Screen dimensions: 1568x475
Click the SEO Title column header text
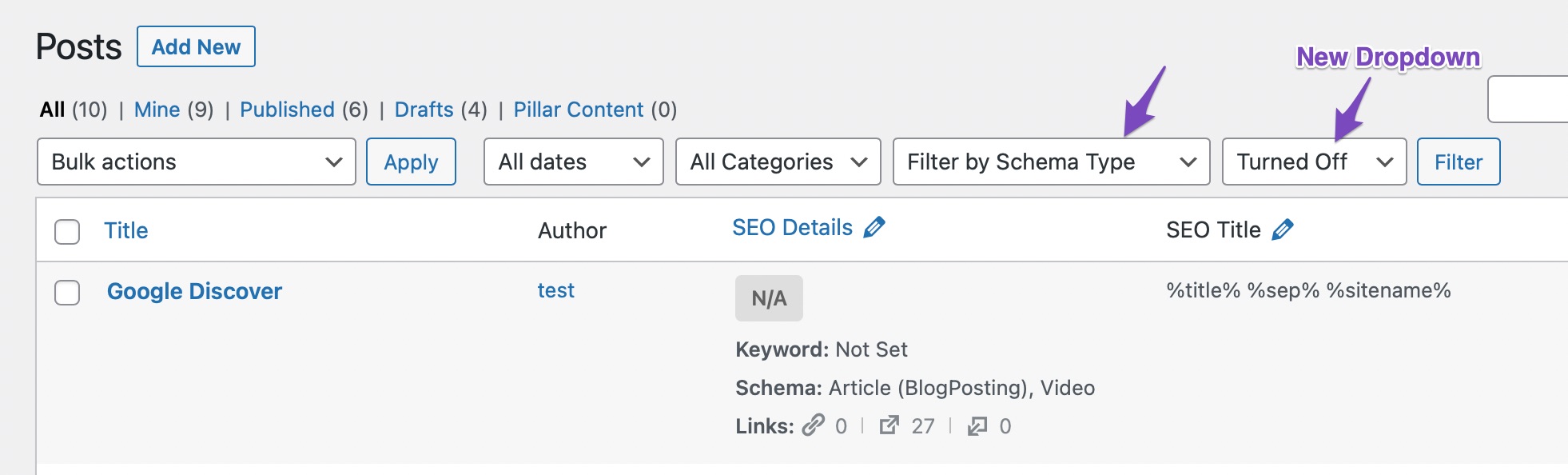(1213, 230)
